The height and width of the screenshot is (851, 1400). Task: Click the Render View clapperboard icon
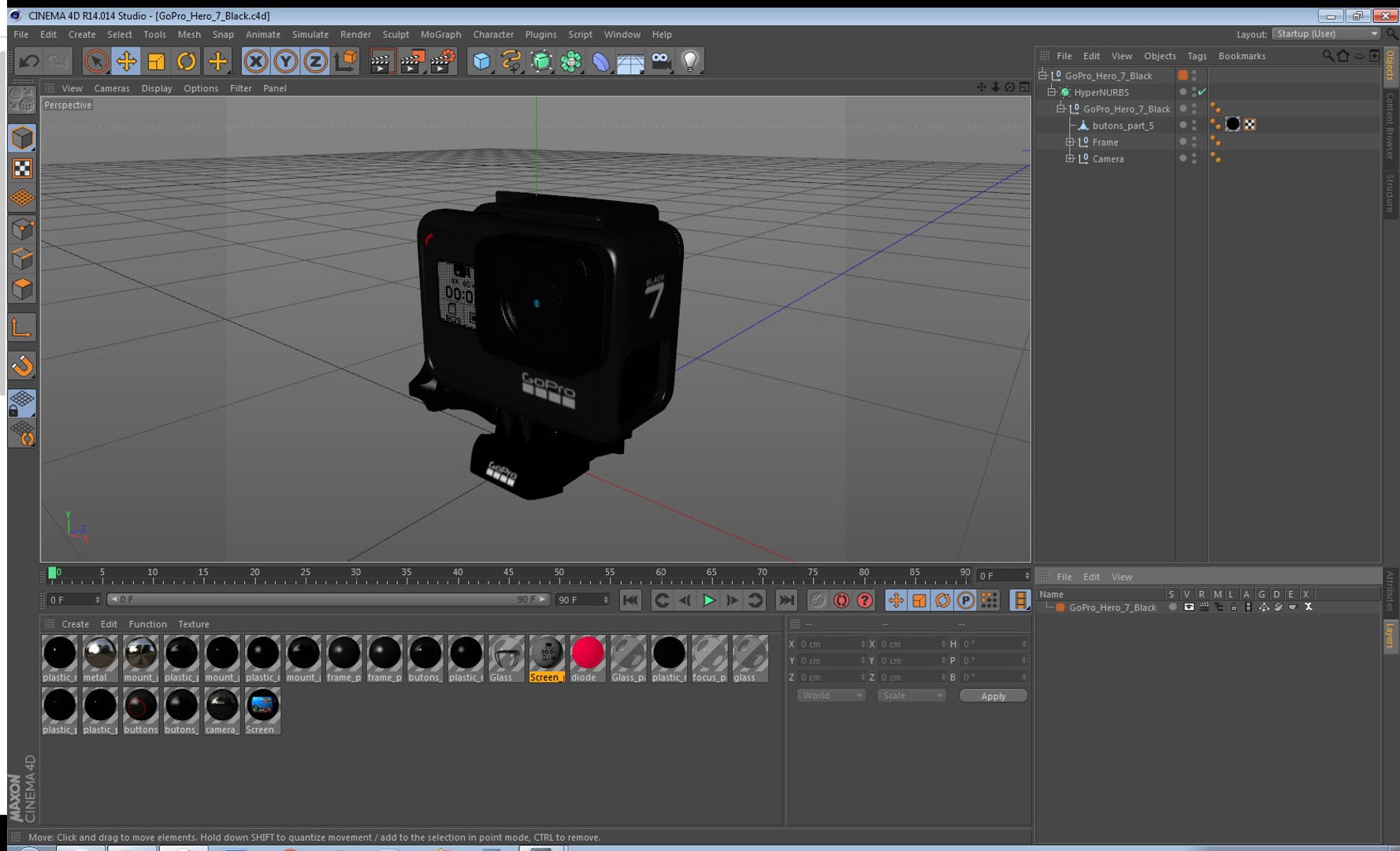point(382,61)
